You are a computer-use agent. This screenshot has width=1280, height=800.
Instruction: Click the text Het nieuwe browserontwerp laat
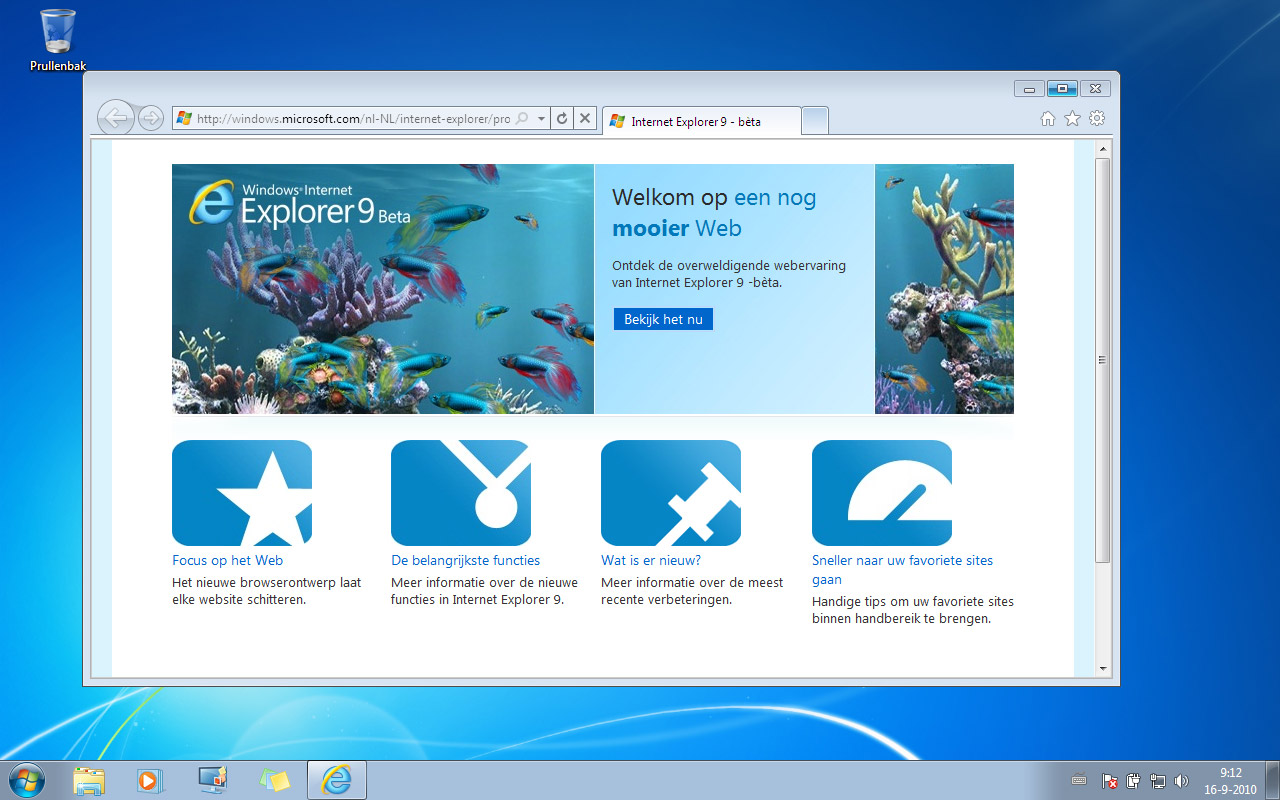click(267, 582)
